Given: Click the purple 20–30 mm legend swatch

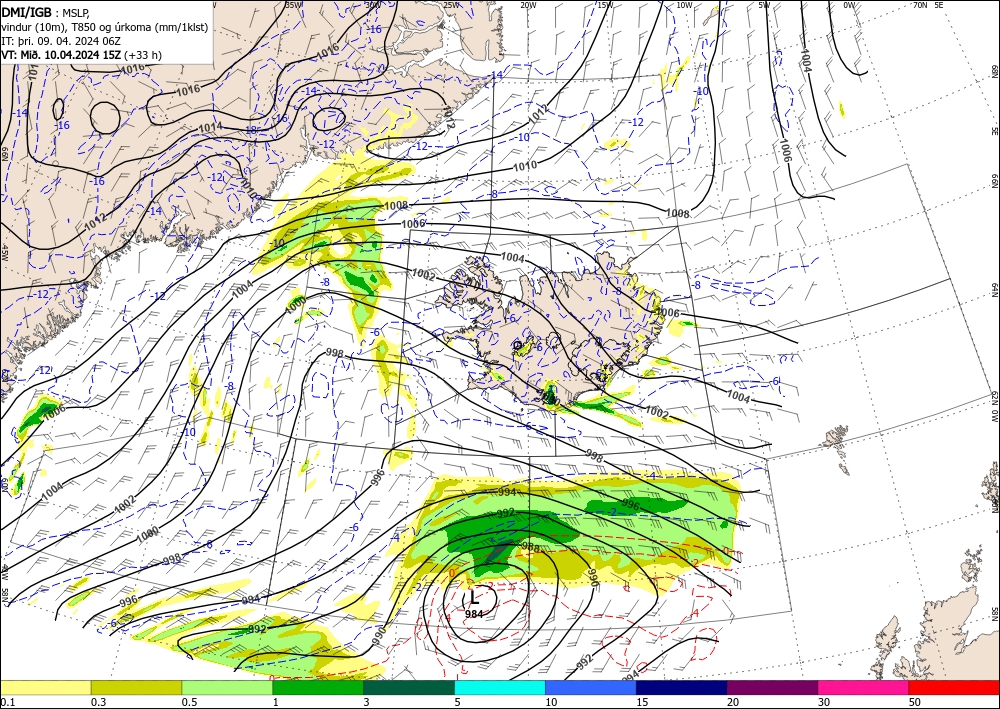Looking at the screenshot, I should click(x=772, y=687).
